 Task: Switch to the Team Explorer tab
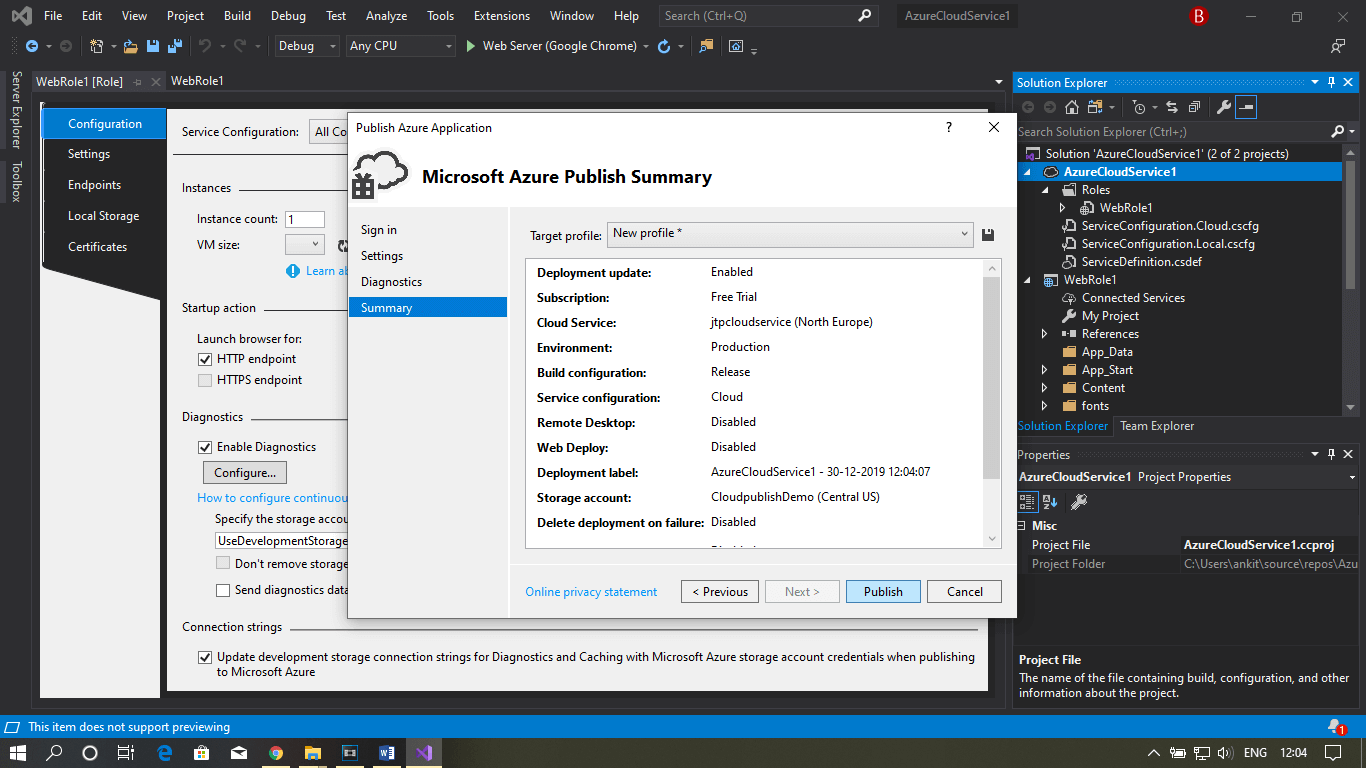1157,426
